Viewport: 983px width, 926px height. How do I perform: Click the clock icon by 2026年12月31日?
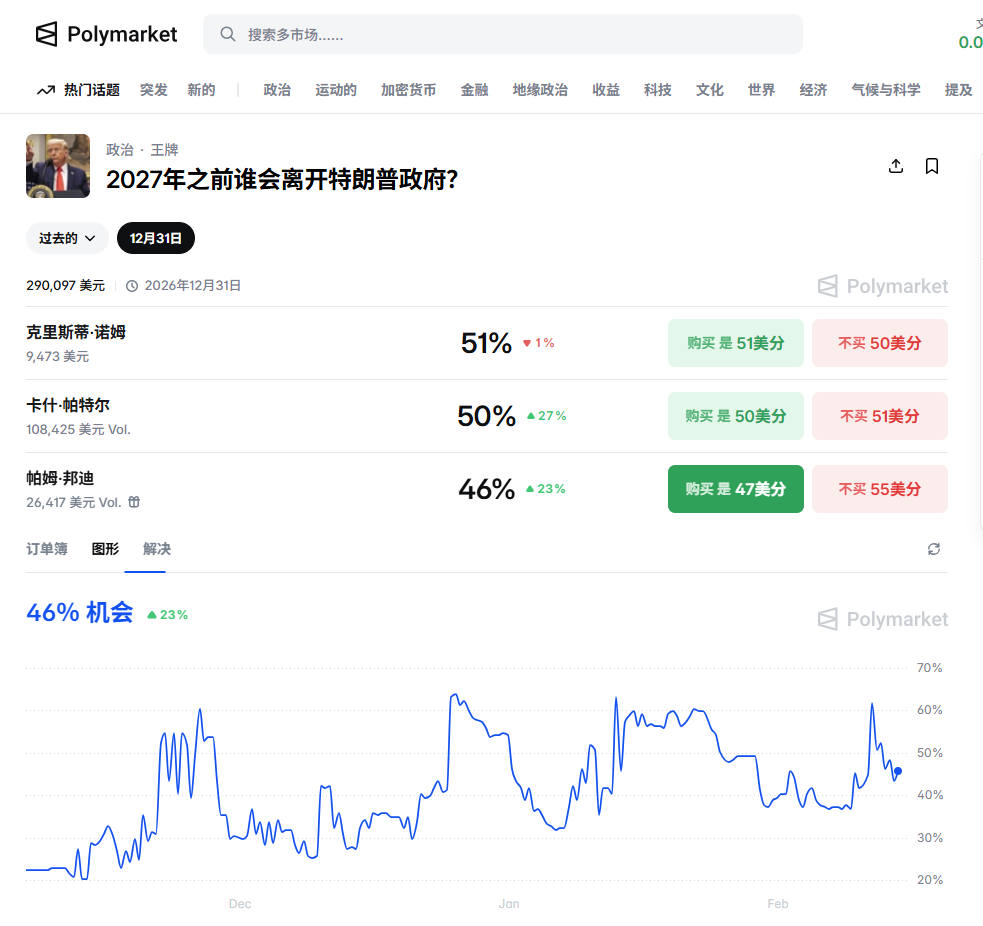click(132, 286)
